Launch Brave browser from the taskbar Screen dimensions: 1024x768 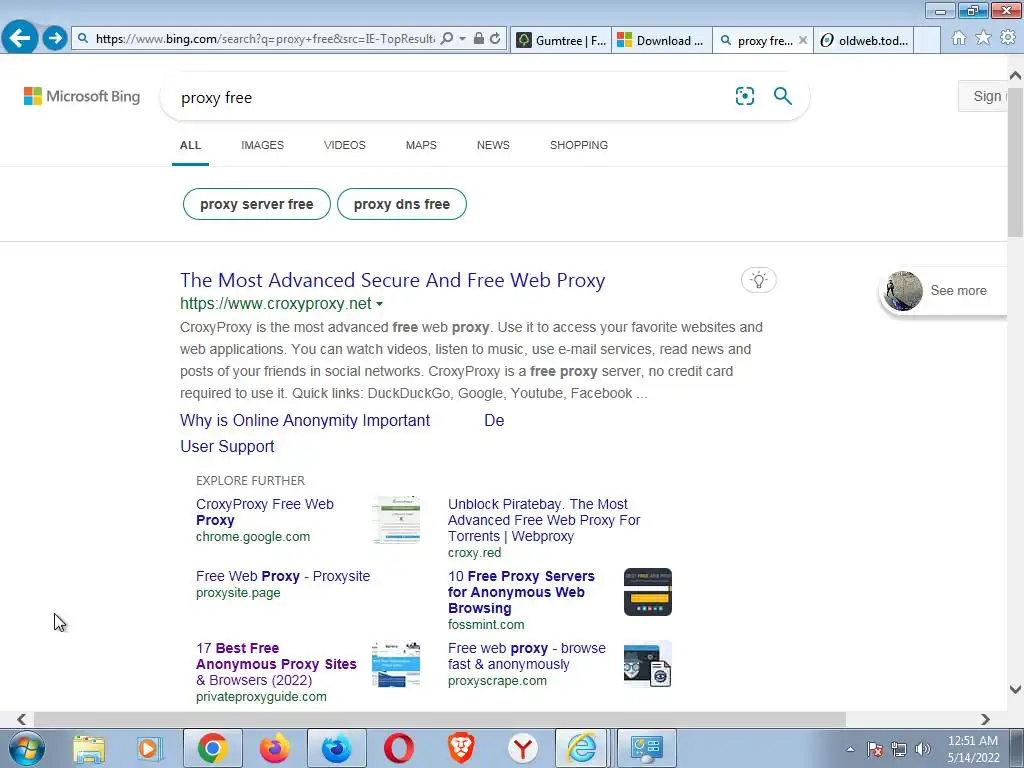tap(461, 748)
